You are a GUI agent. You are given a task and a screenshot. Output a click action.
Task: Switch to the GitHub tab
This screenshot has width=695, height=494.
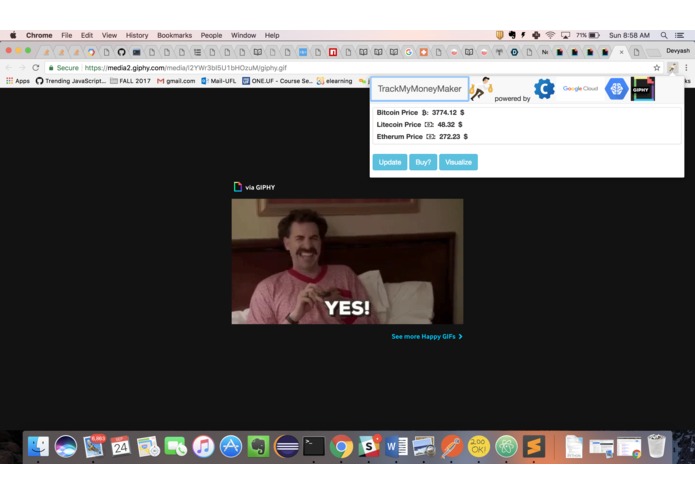point(121,52)
